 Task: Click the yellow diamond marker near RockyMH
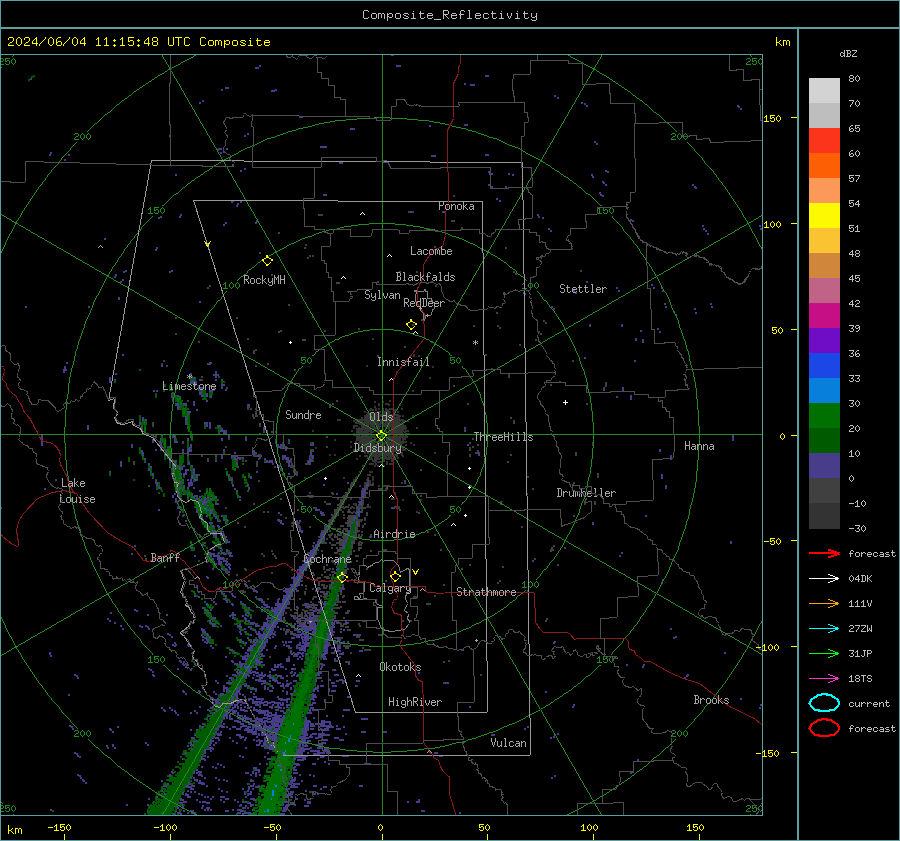(x=267, y=261)
